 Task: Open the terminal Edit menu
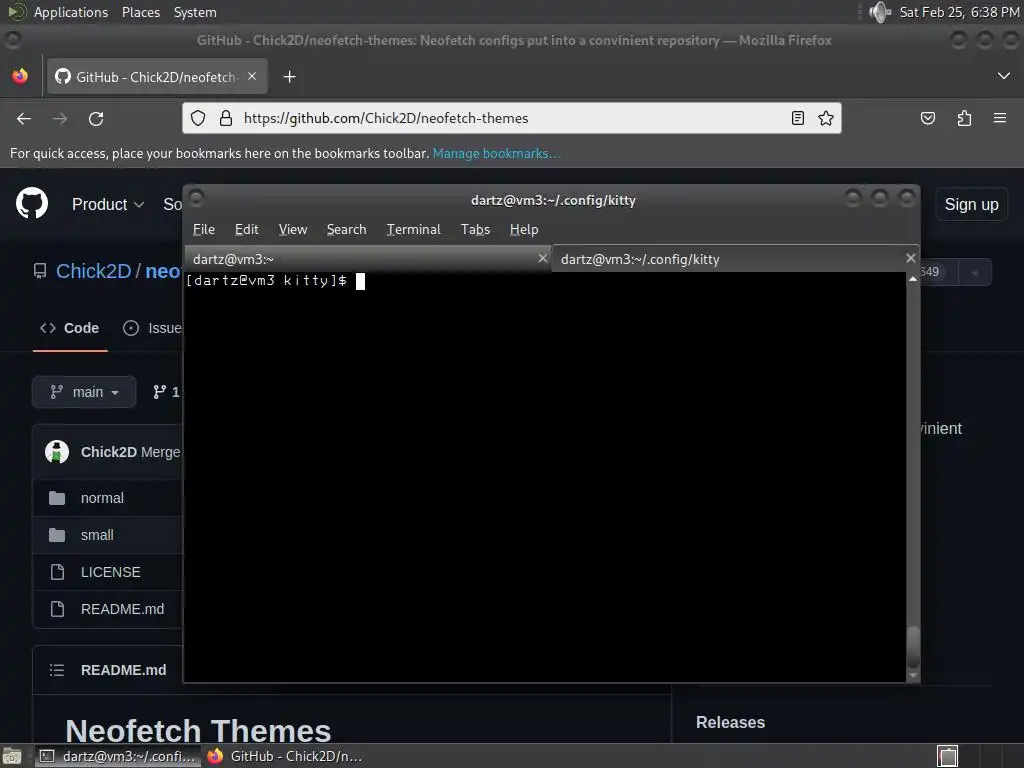click(x=246, y=229)
